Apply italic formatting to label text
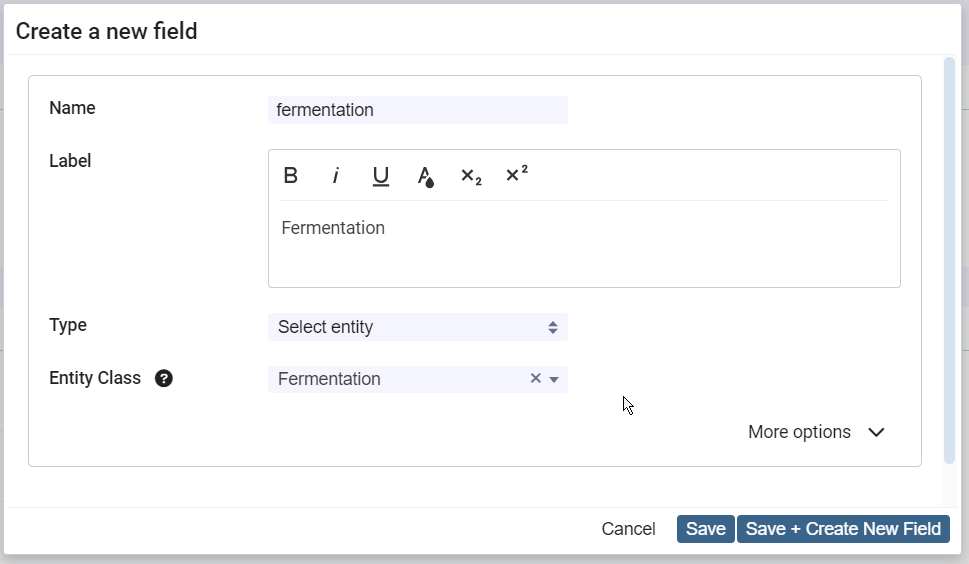The image size is (969, 564). tap(336, 176)
